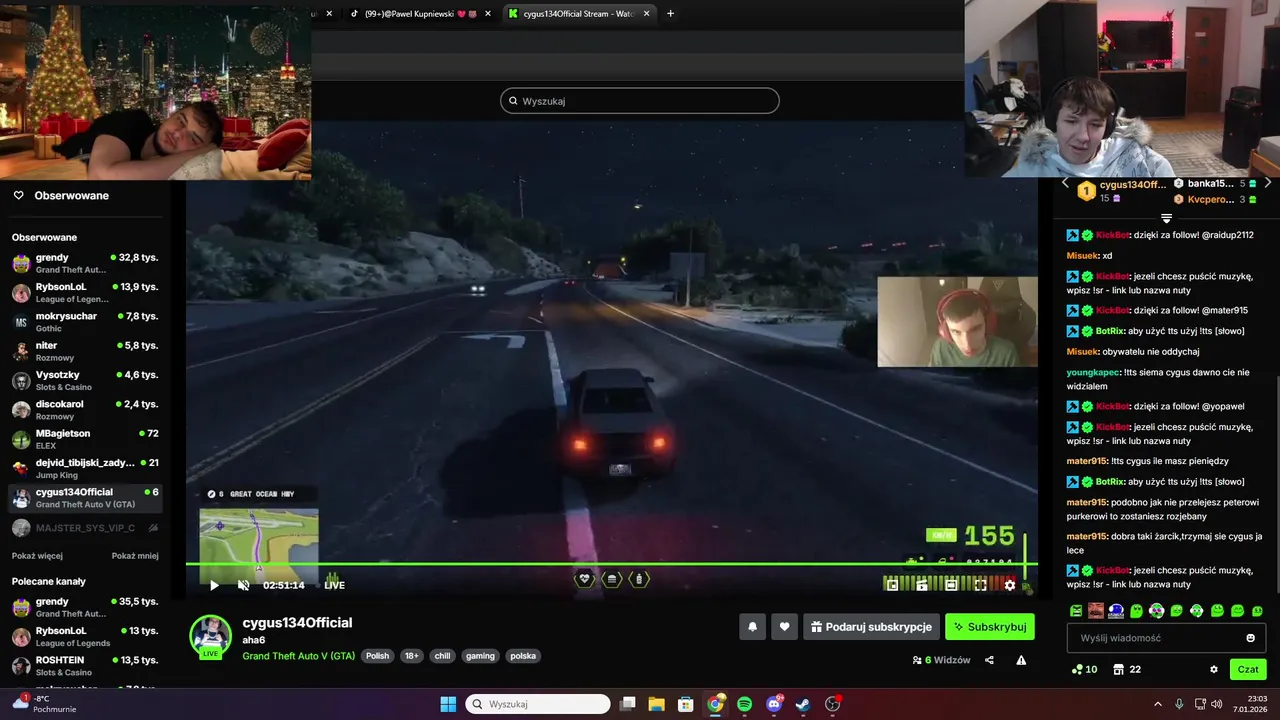Open player settings gear
This screenshot has height=720, width=1280.
click(x=1010, y=585)
